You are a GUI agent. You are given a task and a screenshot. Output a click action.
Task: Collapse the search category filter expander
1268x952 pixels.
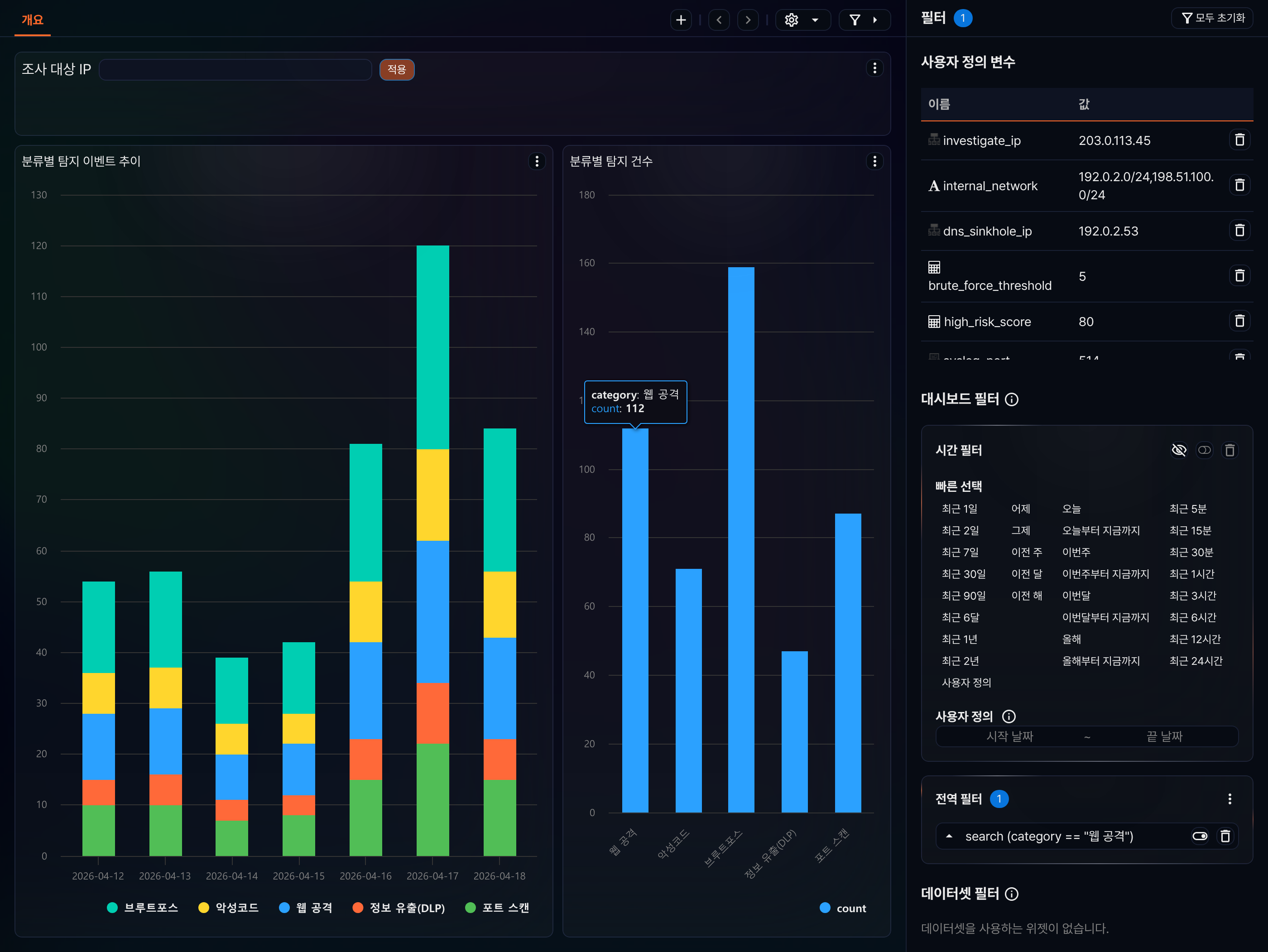[x=949, y=836]
